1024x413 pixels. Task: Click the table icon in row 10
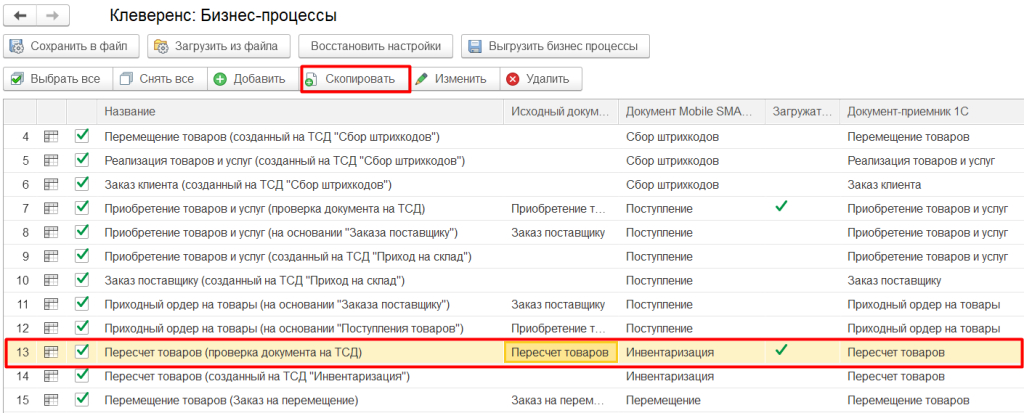[x=51, y=281]
